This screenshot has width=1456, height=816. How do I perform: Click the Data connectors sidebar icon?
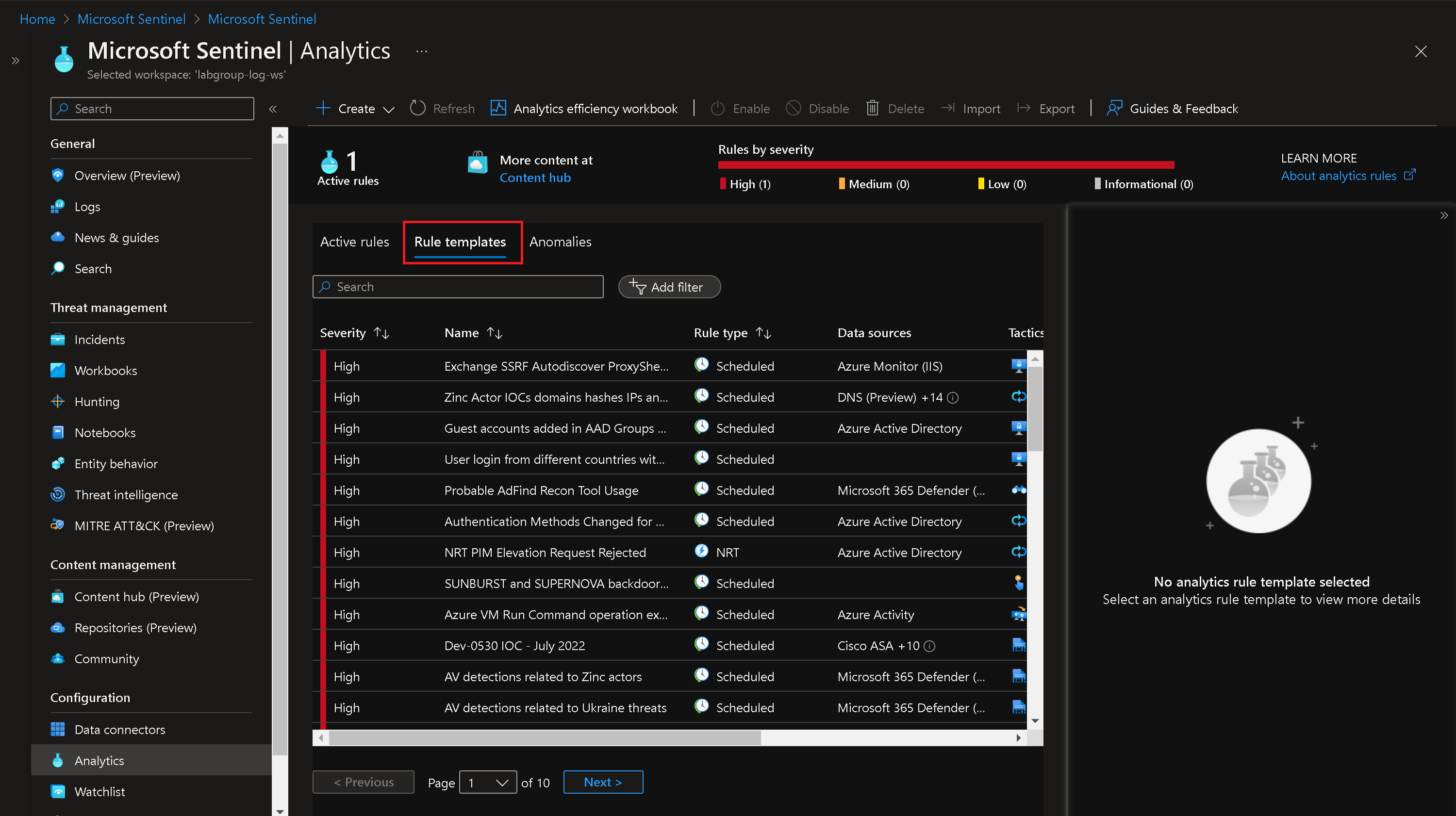pyautogui.click(x=58, y=729)
